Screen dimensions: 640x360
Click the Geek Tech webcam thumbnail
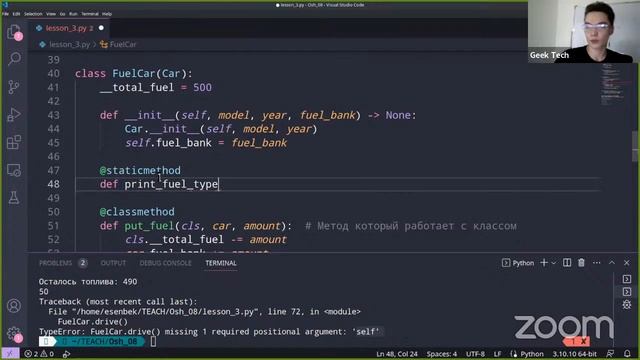tap(584, 31)
